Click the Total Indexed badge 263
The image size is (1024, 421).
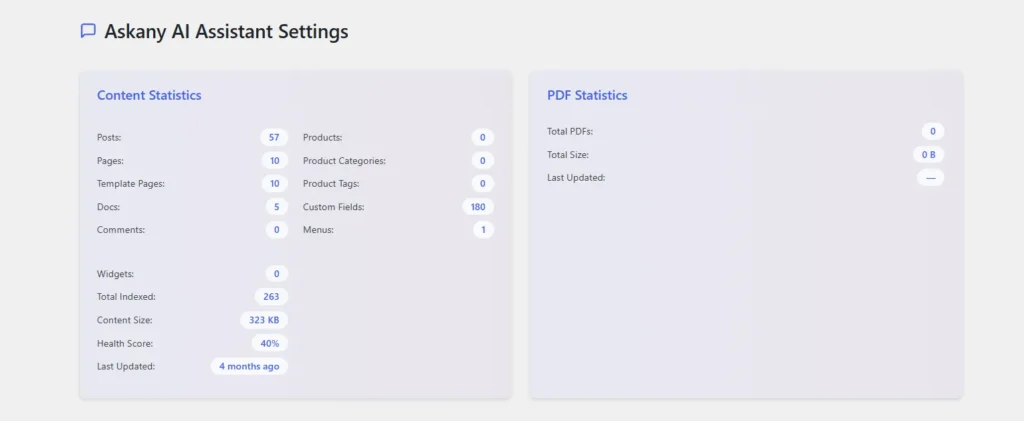271,297
